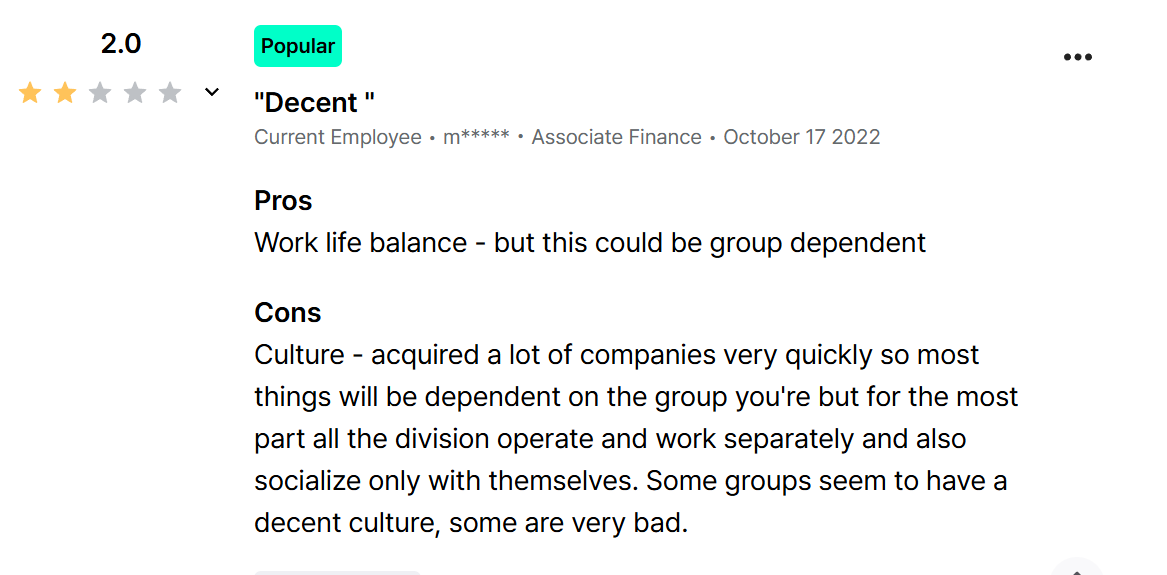The height and width of the screenshot is (575, 1167).
Task: Open the review titled "Decent"
Action: pyautogui.click(x=314, y=103)
